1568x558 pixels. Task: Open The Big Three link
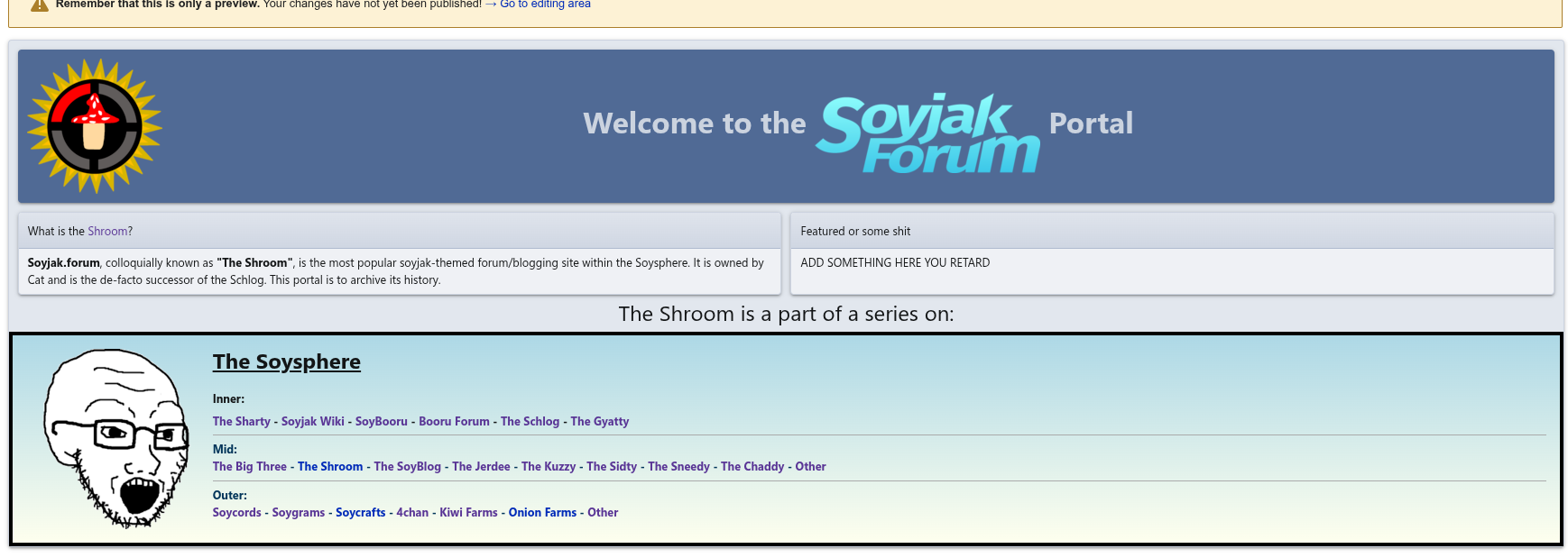point(250,466)
